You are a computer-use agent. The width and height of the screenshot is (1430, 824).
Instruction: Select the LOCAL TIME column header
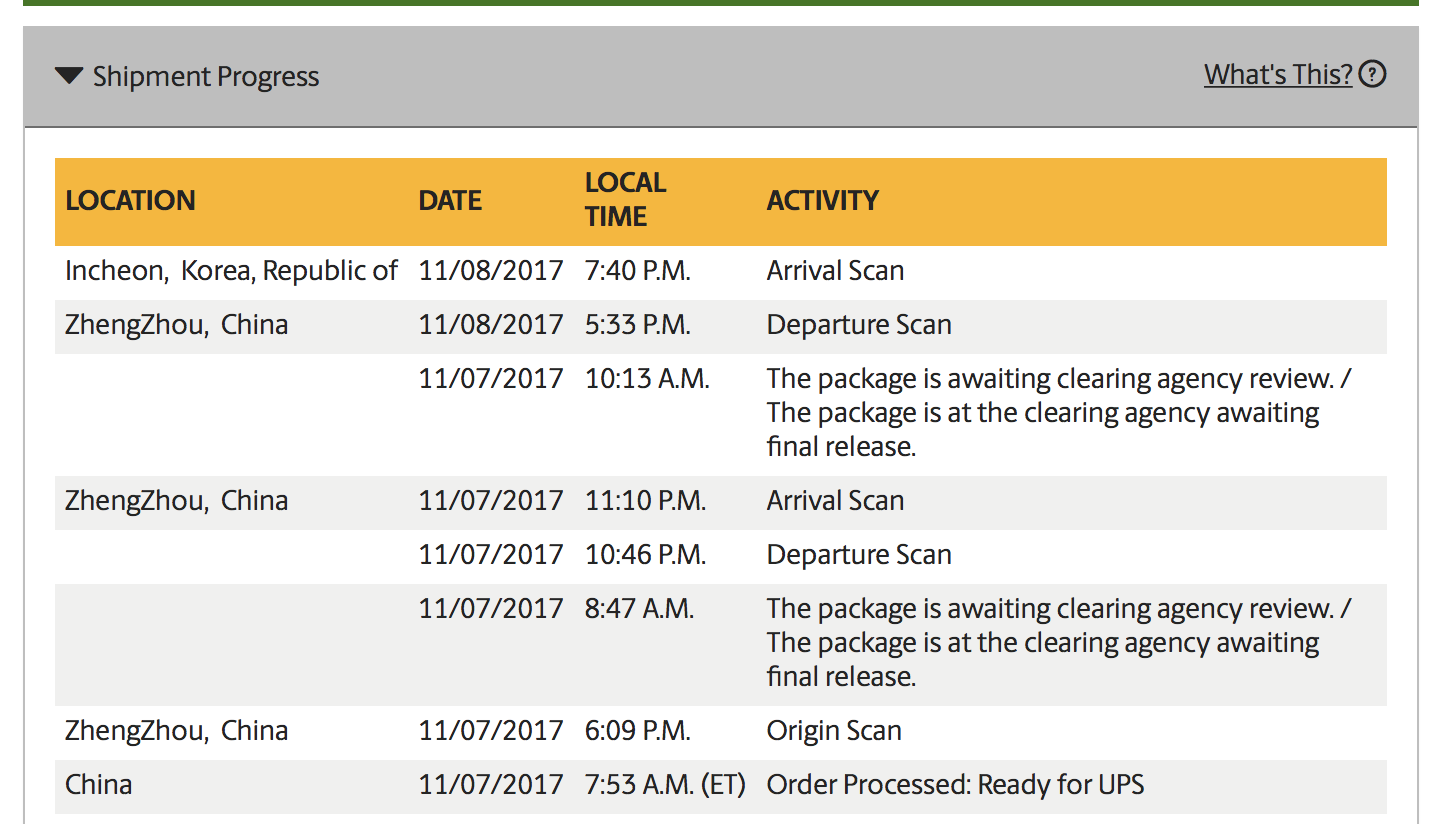(626, 200)
